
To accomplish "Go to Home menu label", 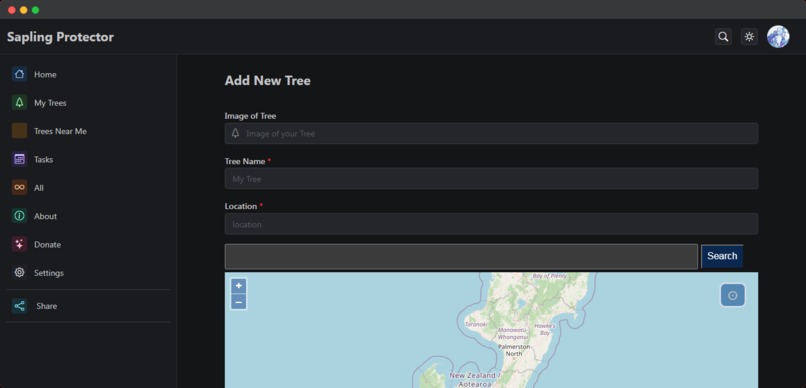I will point(45,75).
